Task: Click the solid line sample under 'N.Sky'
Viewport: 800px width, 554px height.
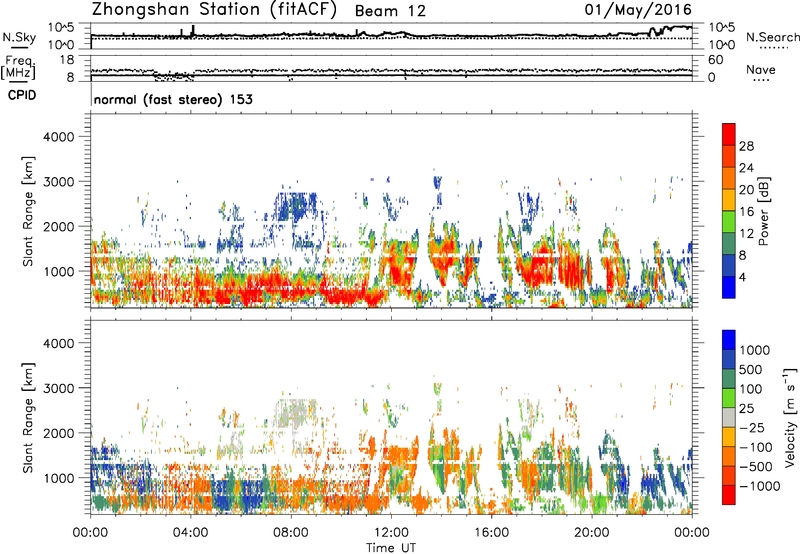Action: pyautogui.click(x=19, y=47)
